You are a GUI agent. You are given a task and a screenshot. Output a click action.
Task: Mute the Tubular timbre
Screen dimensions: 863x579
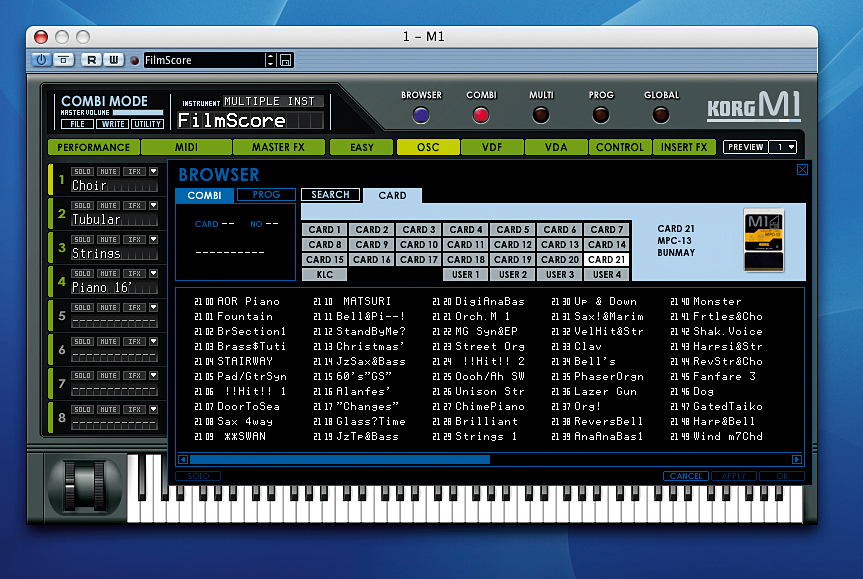click(x=108, y=206)
